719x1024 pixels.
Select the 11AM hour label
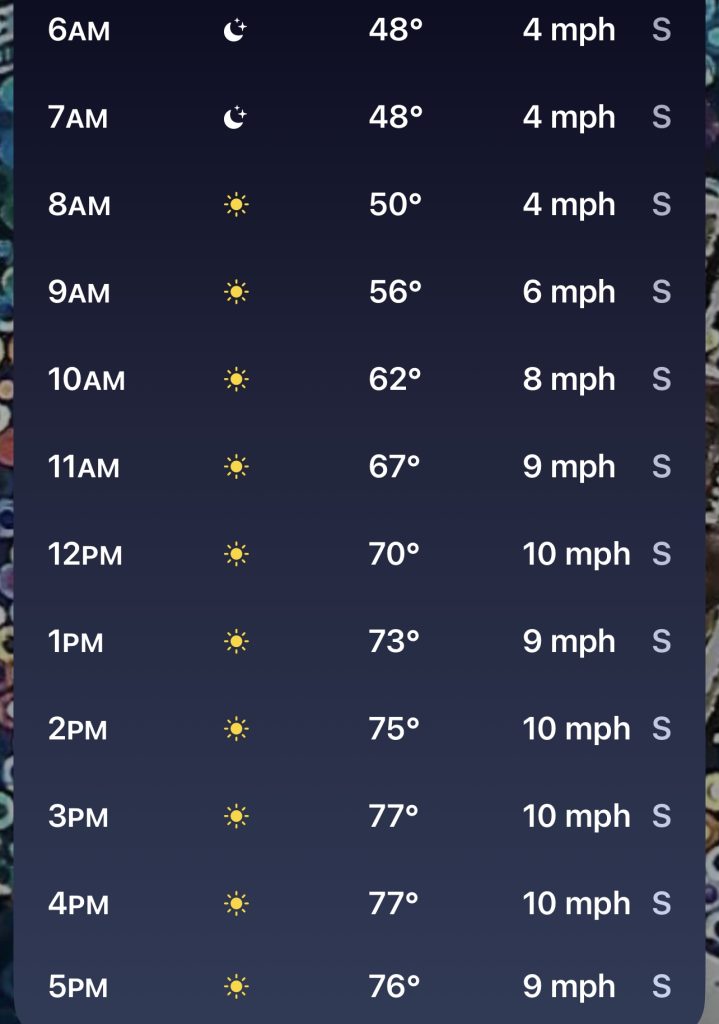pos(84,467)
